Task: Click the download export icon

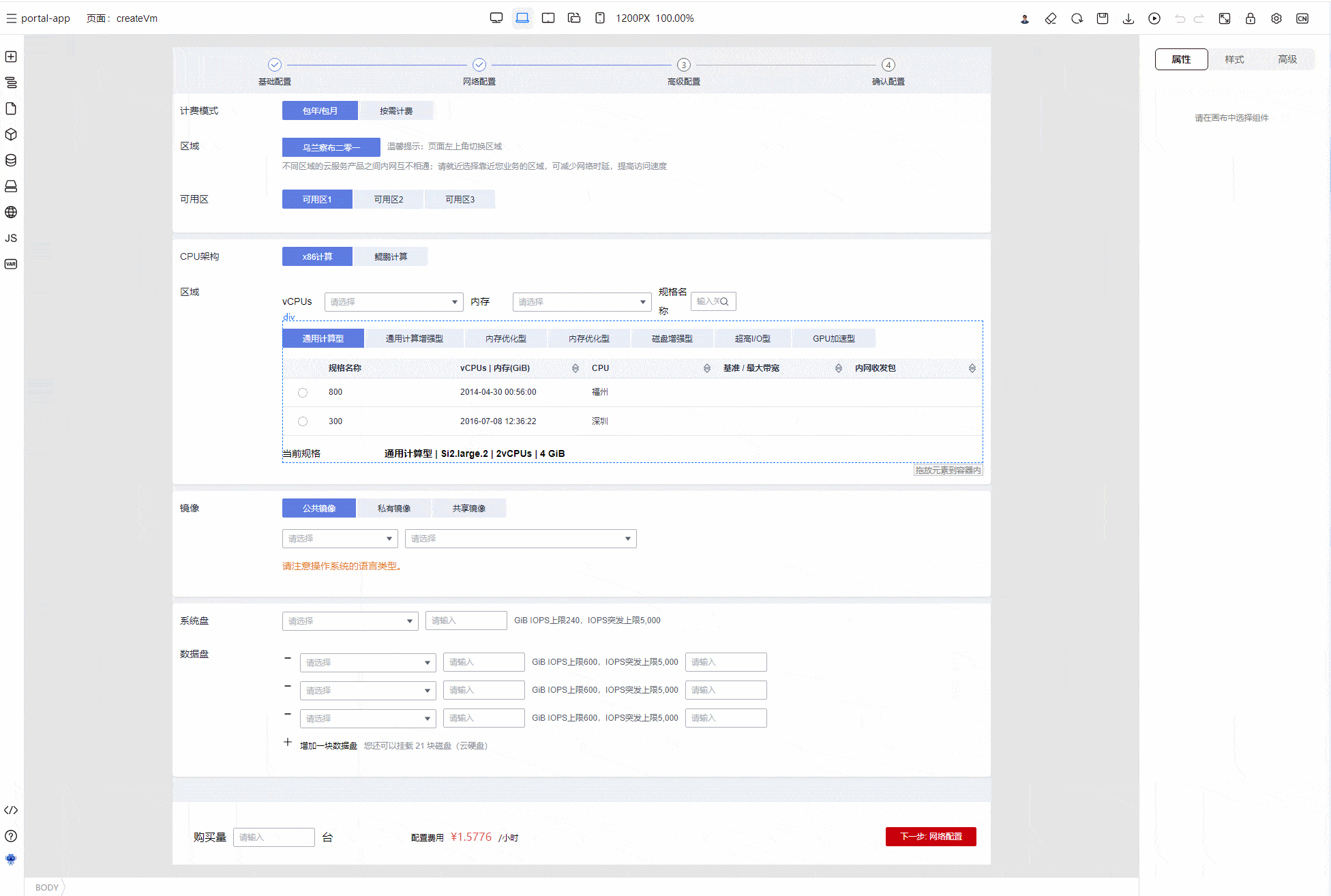Action: tap(1128, 18)
